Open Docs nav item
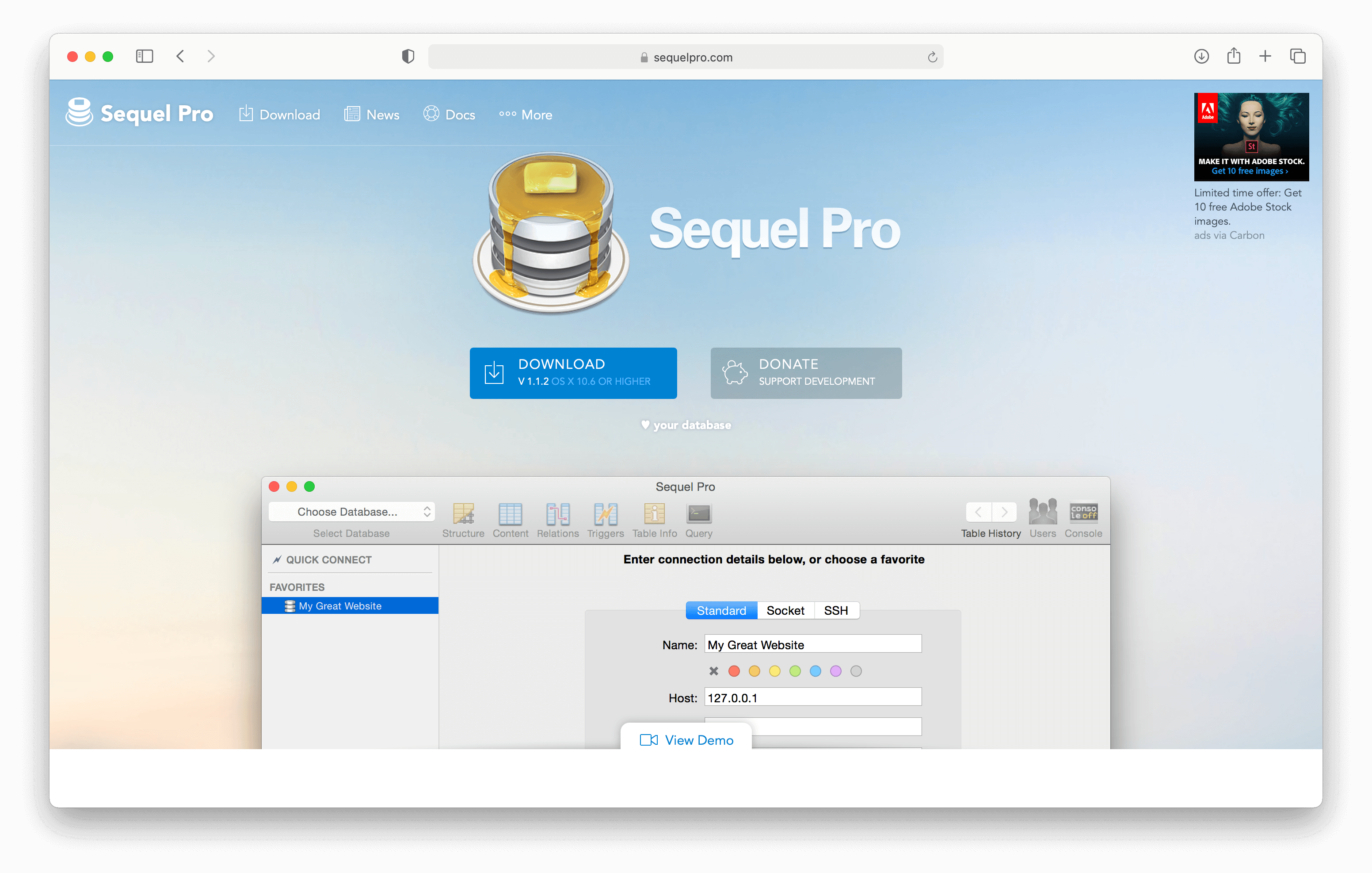This screenshot has height=873, width=1372. click(x=449, y=115)
